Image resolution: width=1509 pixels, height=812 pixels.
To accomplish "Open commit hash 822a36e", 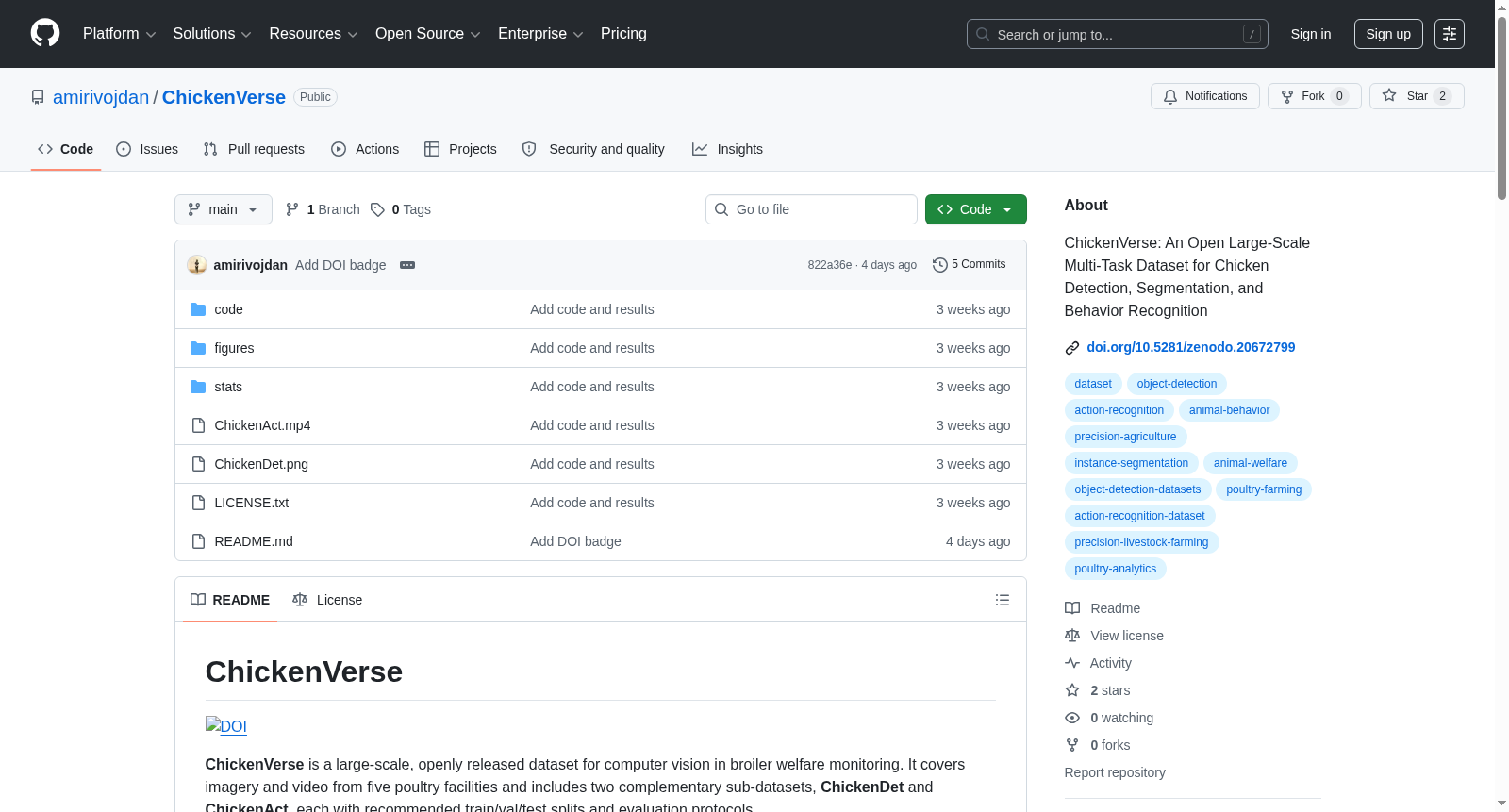I will 829,265.
